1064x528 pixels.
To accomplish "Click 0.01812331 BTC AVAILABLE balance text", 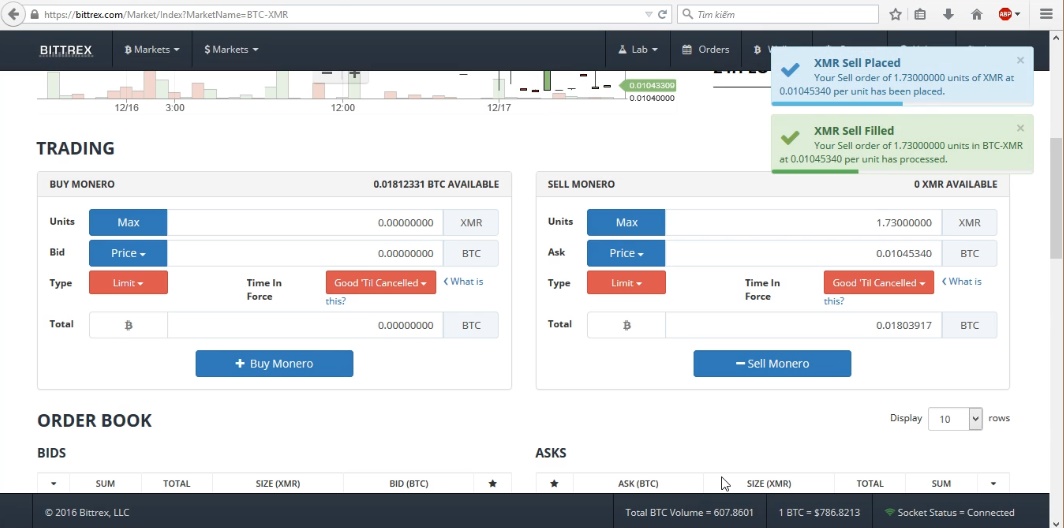I will click(436, 184).
